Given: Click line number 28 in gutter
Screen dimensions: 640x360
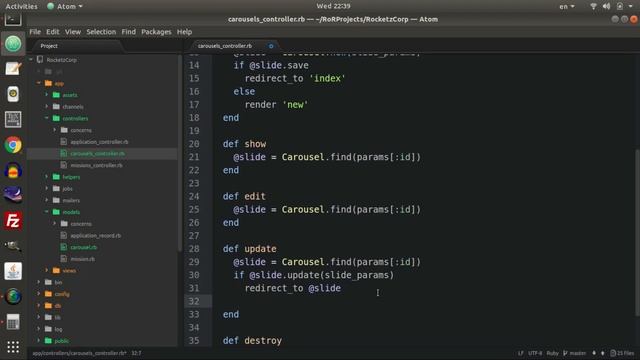Looking at the screenshot, I should (x=194, y=249).
